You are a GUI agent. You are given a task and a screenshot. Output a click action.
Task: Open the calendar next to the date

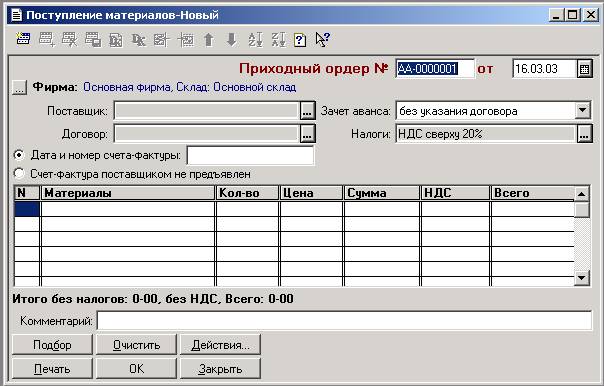tap(584, 69)
